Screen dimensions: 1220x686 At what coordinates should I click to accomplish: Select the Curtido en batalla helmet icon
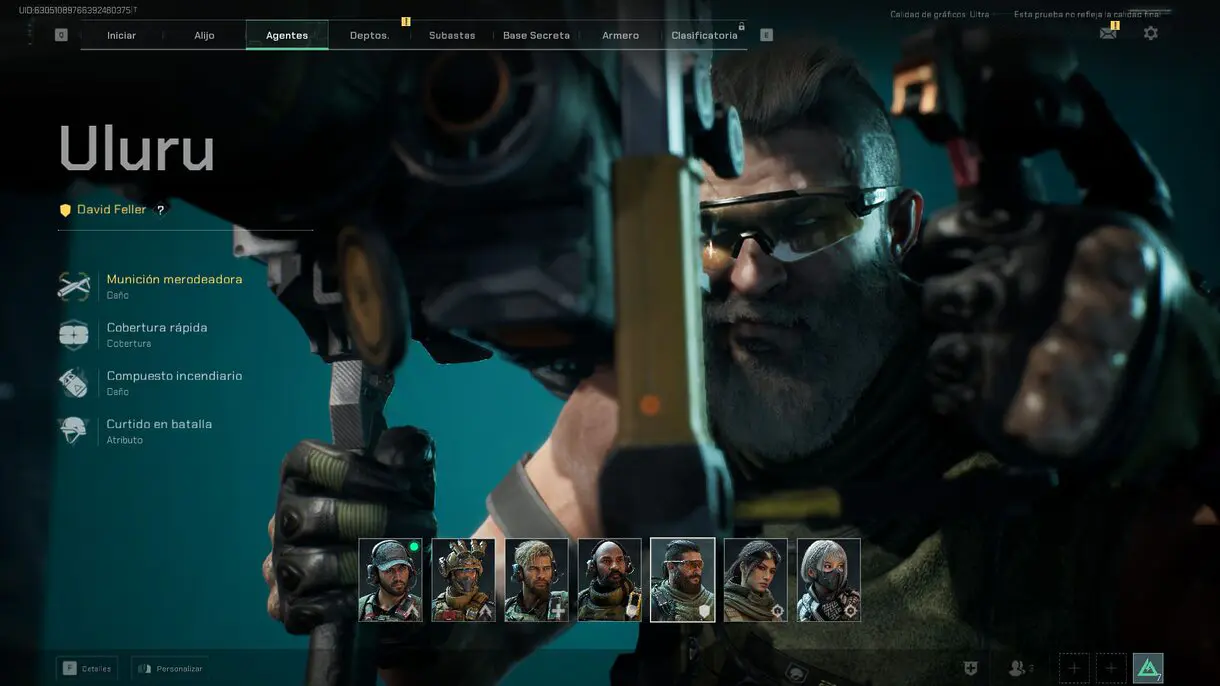74,431
